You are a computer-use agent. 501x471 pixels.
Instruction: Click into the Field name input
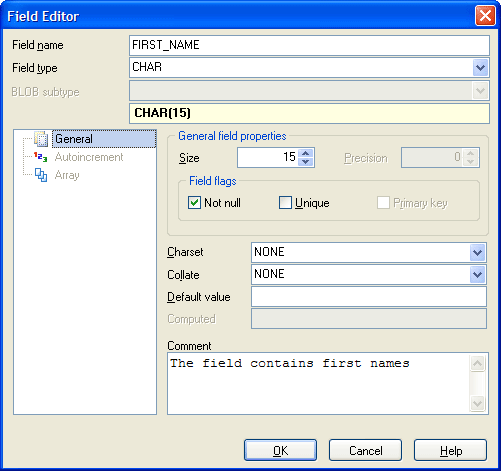(x=309, y=45)
